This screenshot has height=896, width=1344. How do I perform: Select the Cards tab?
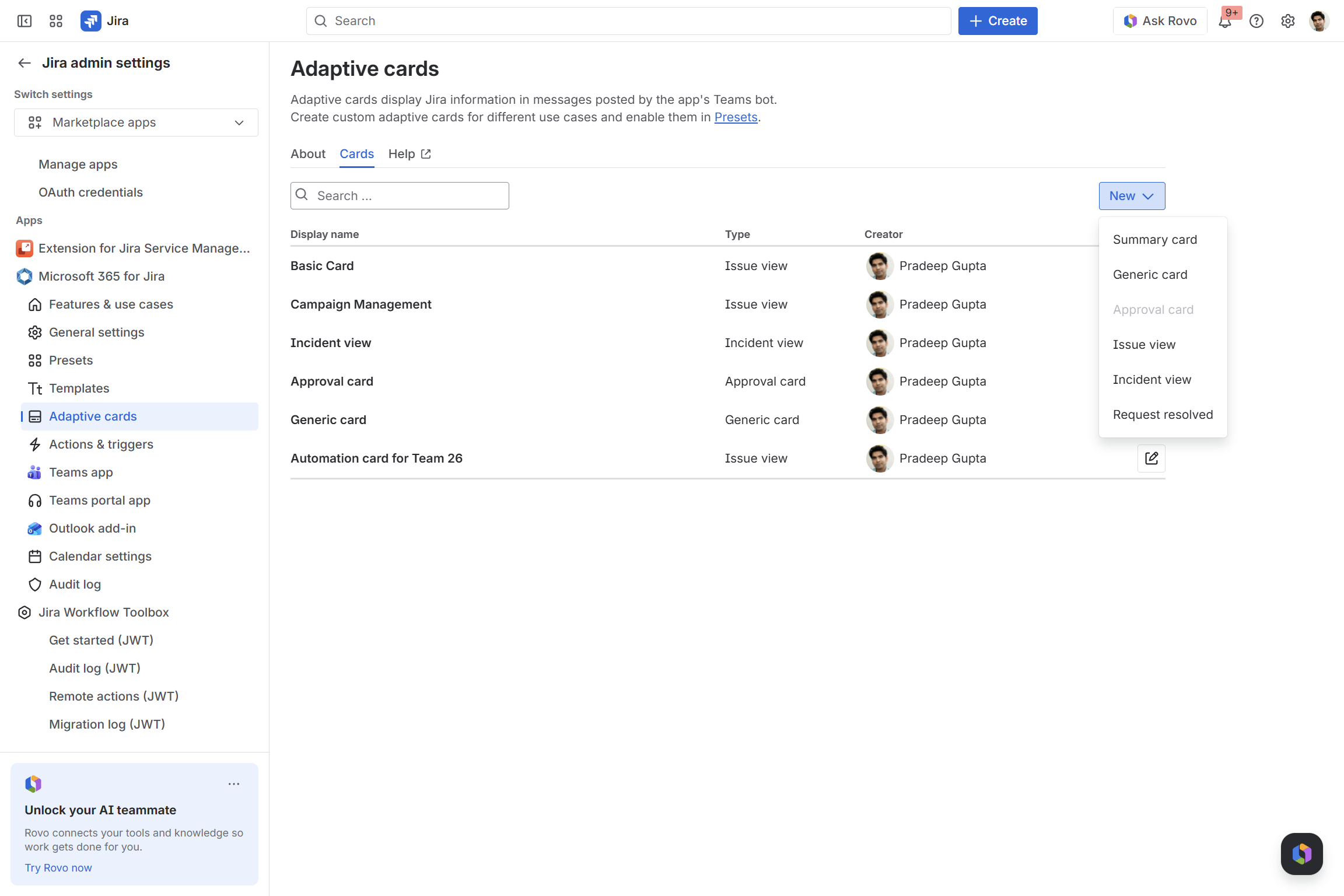coord(357,154)
